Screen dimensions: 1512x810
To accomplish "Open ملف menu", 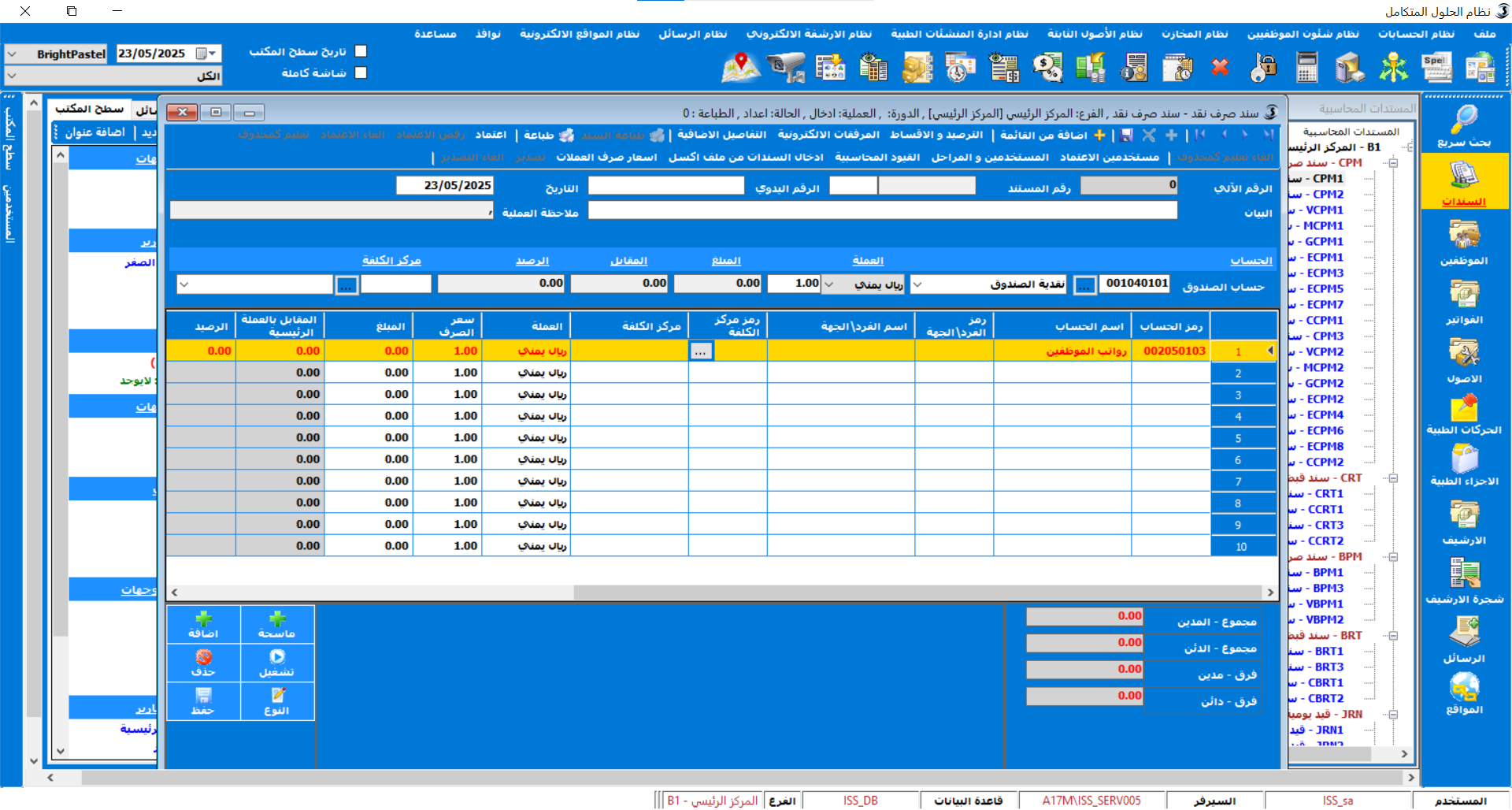I will coord(1484,34).
